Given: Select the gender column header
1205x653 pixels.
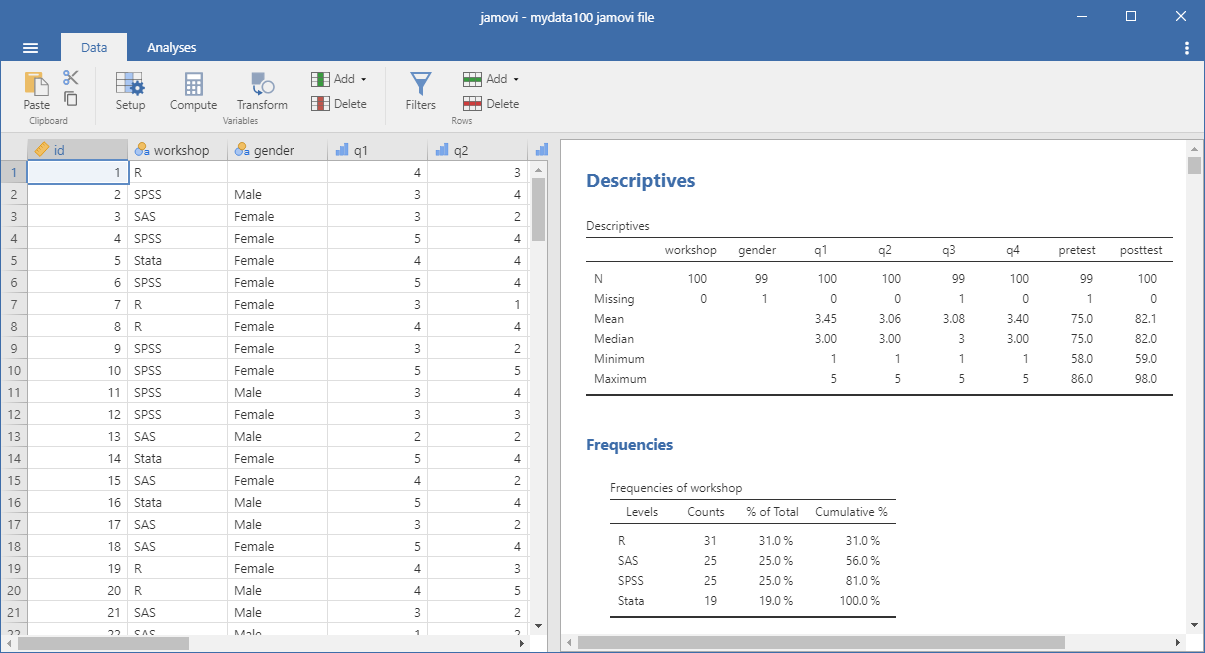Looking at the screenshot, I should 278,150.
